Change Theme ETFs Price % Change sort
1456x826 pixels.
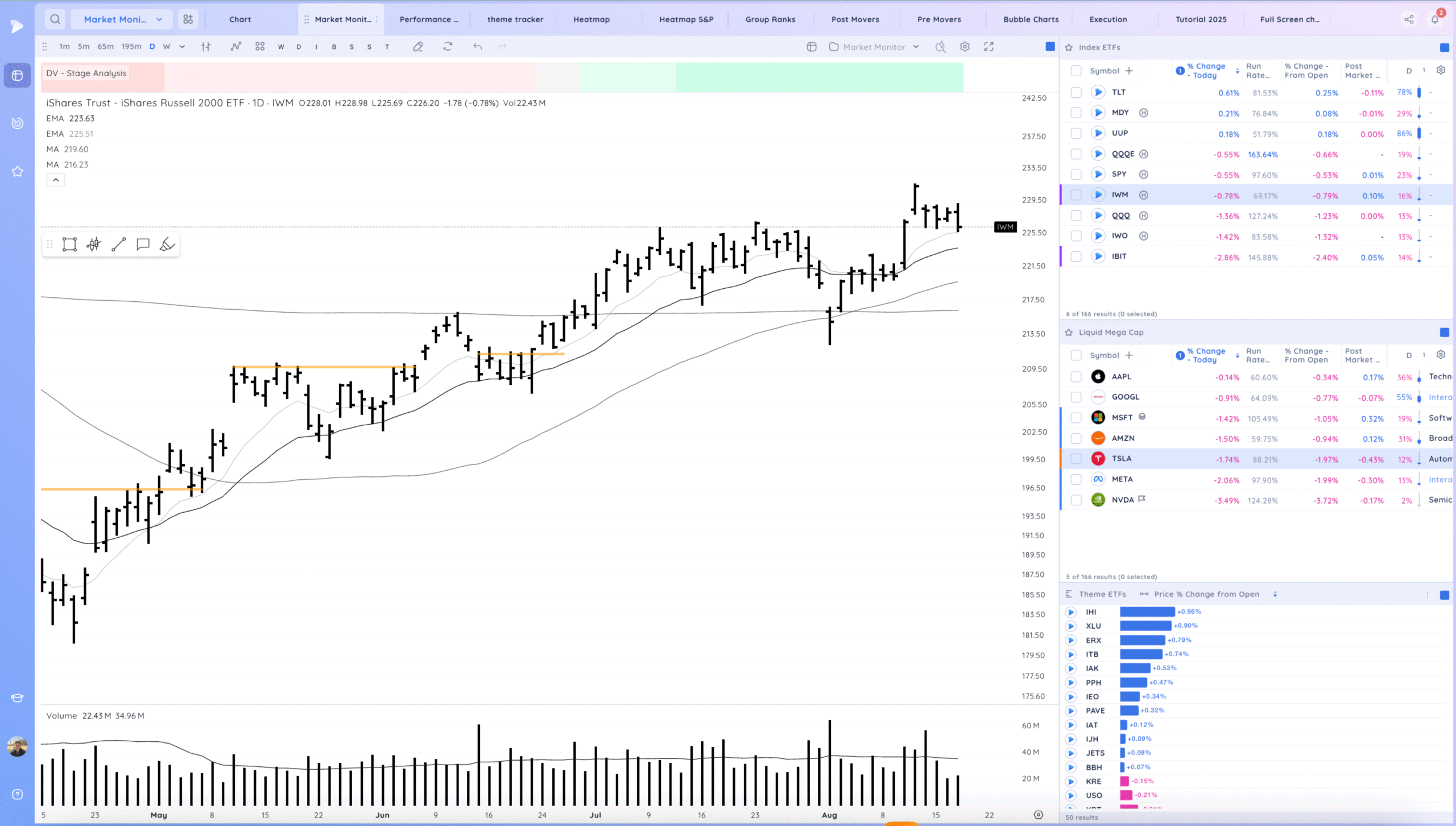coord(1275,594)
